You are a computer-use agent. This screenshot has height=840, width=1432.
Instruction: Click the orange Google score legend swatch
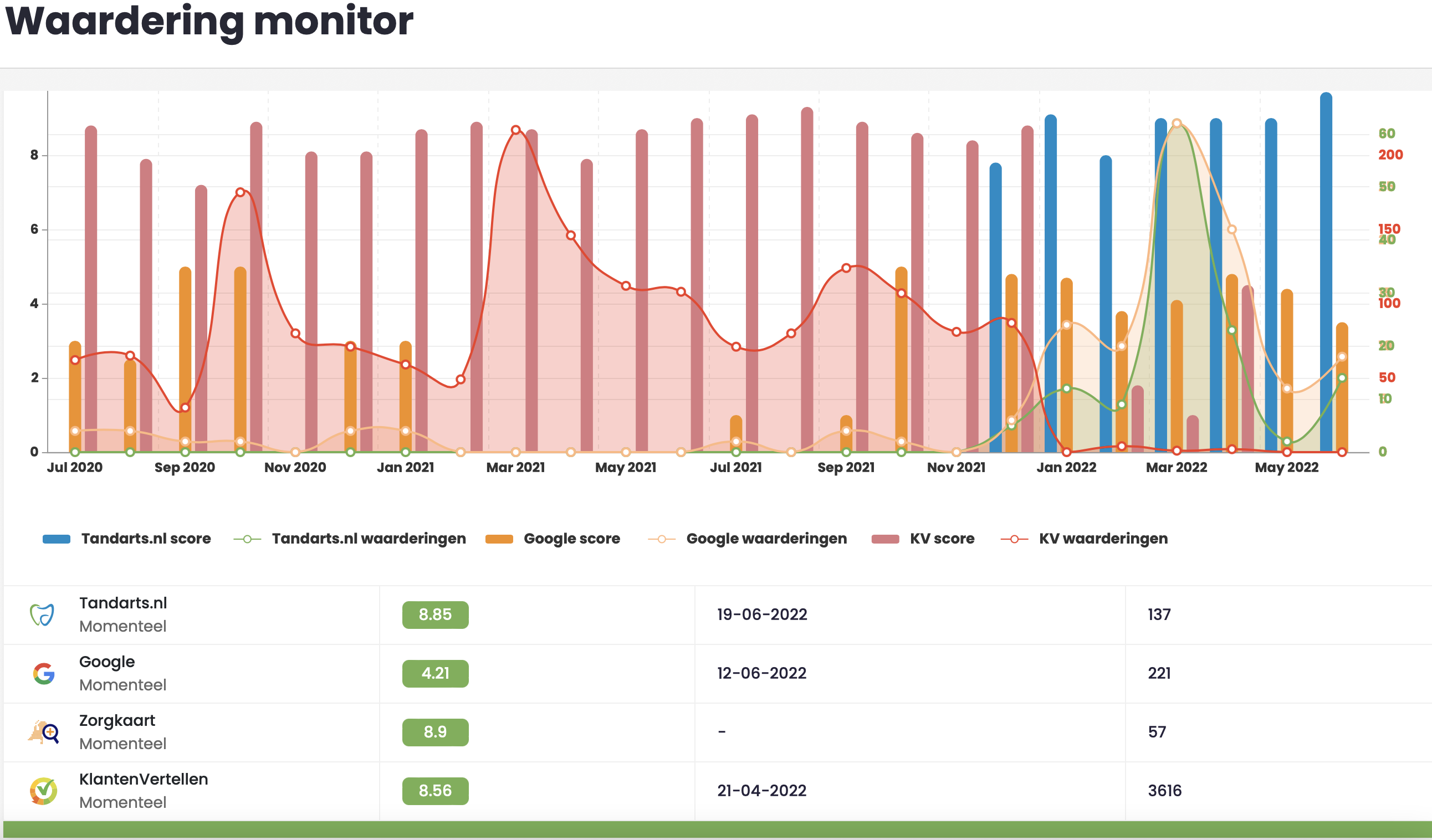(499, 539)
